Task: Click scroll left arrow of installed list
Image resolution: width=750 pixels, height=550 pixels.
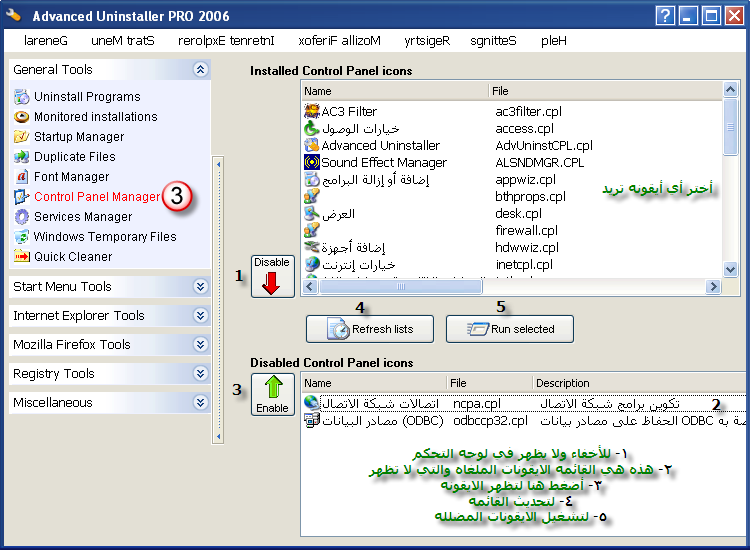Action: pos(310,286)
